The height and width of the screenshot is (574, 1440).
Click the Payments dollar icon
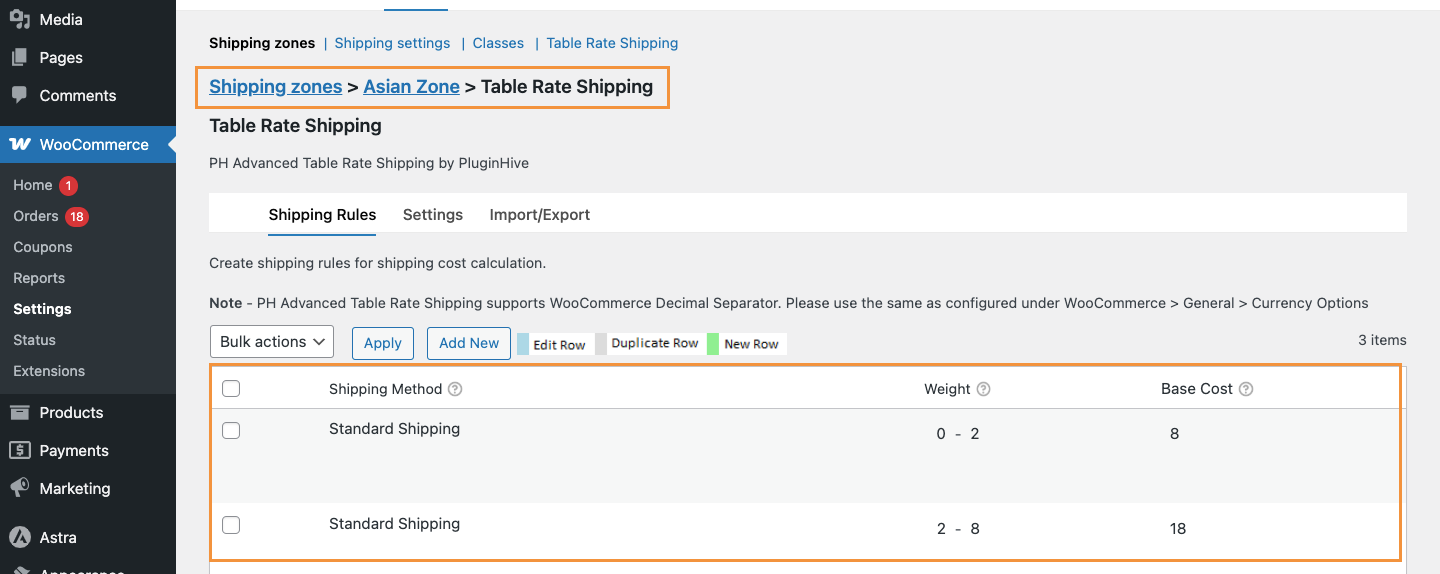tap(19, 450)
